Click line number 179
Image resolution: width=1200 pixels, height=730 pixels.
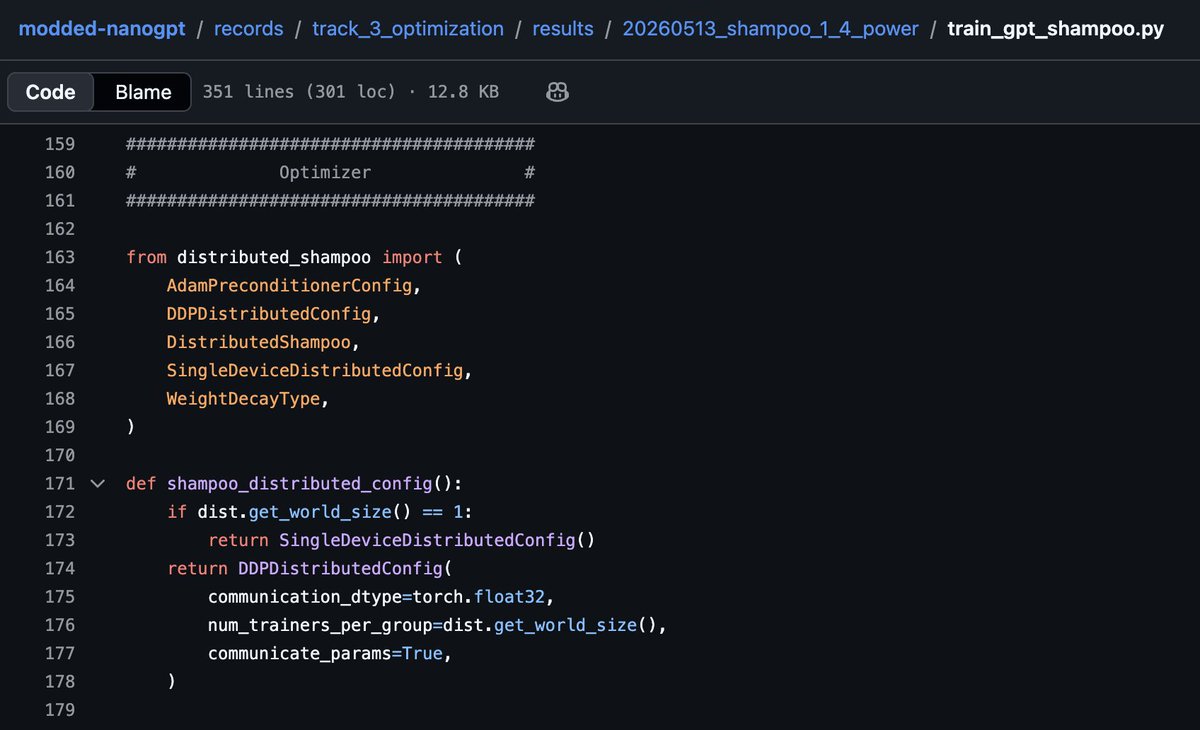(60, 710)
